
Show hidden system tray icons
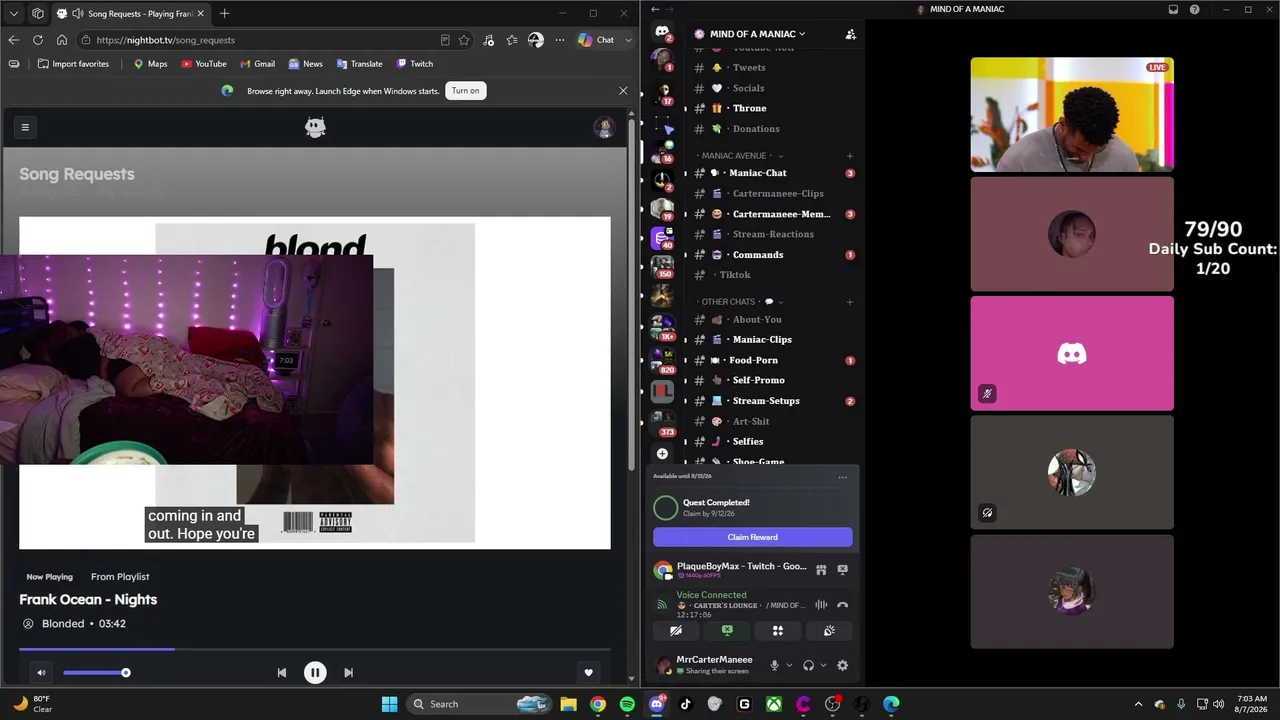(1138, 704)
